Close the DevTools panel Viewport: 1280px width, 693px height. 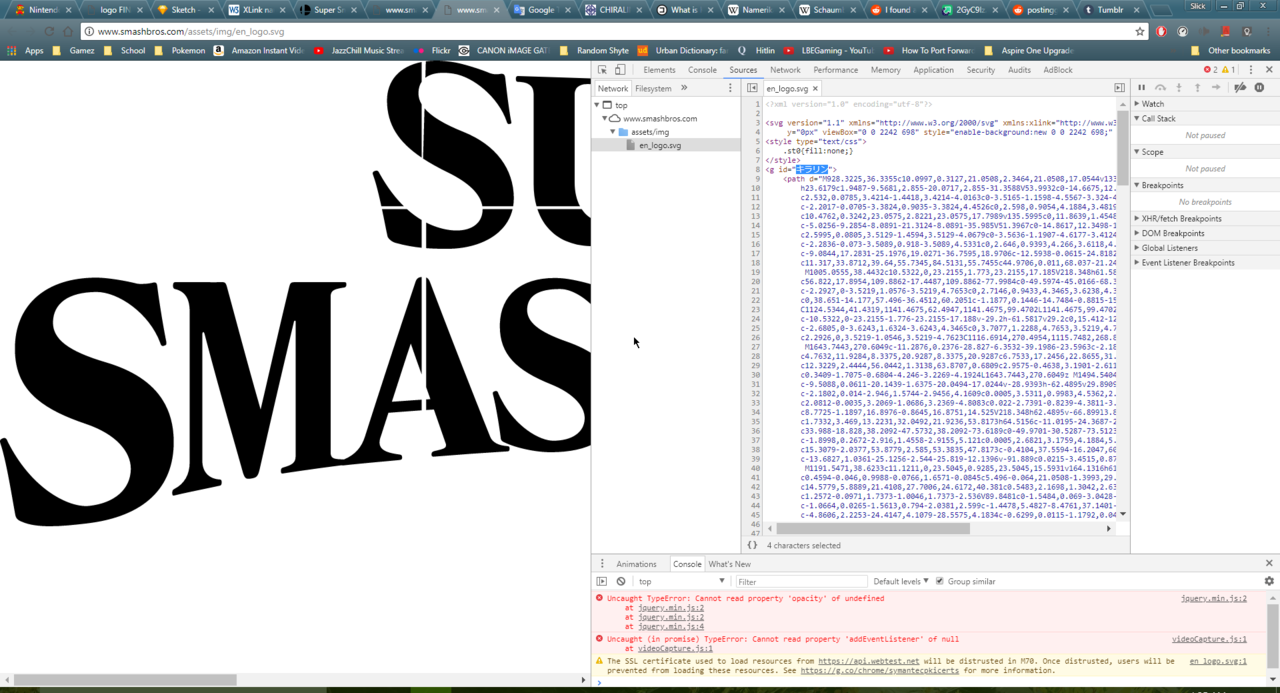(x=1269, y=70)
